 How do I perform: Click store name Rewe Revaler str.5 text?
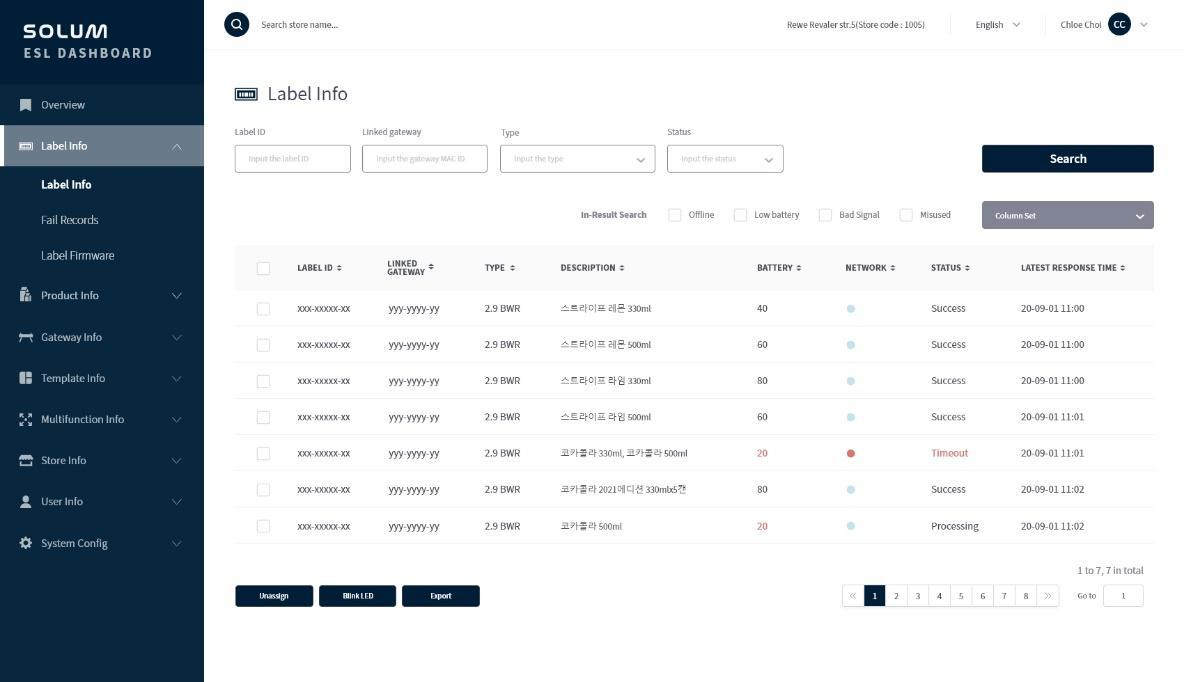pyautogui.click(x=856, y=25)
